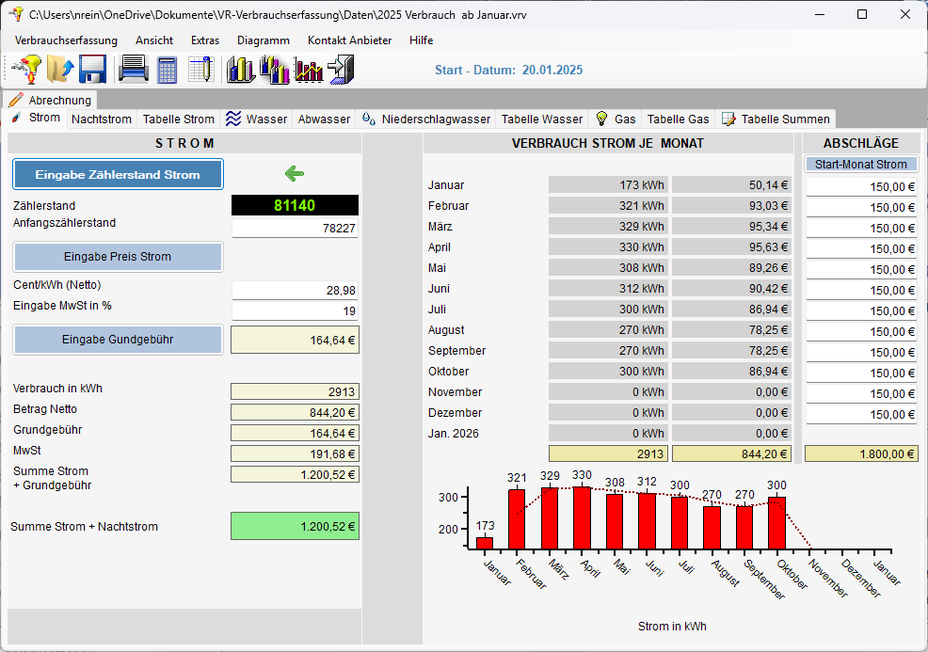Screen dimensions: 928x652
Task: Open the calculator from the toolbar
Action: click(x=167, y=69)
